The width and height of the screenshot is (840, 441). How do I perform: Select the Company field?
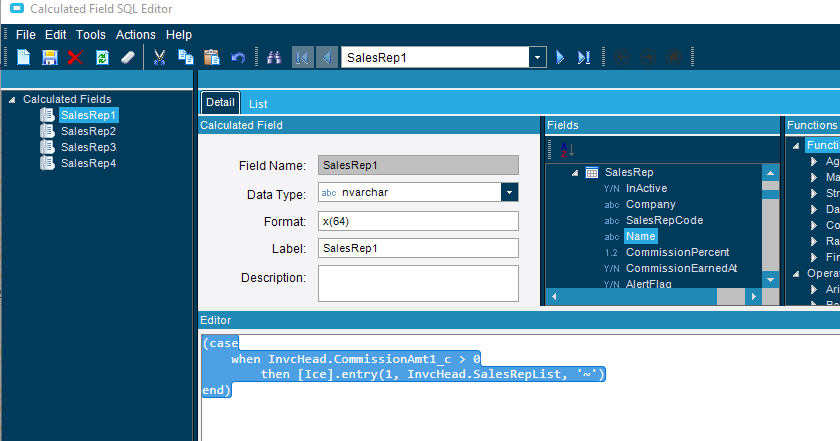click(650, 205)
